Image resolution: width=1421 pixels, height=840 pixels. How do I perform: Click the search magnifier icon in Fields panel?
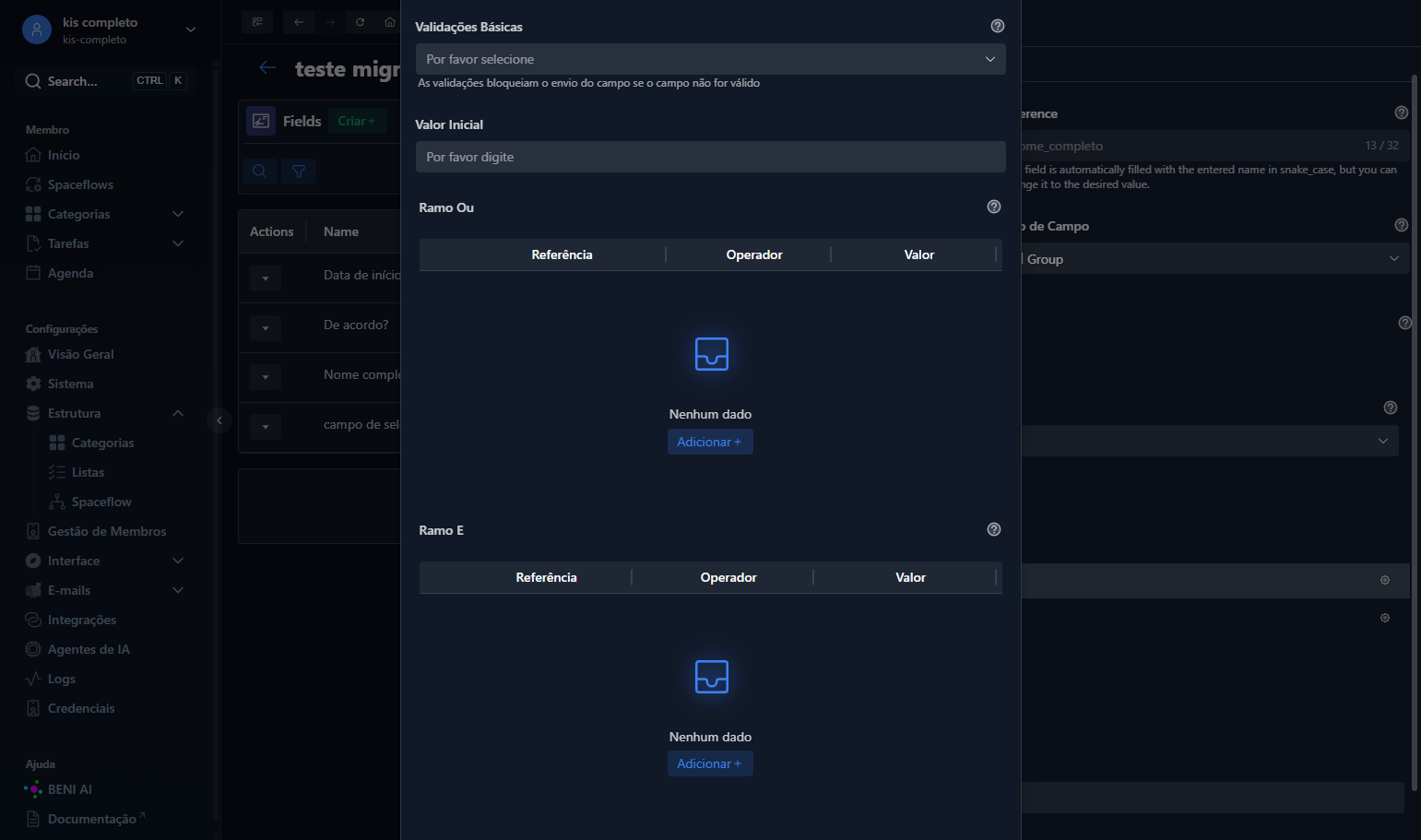coord(260,171)
